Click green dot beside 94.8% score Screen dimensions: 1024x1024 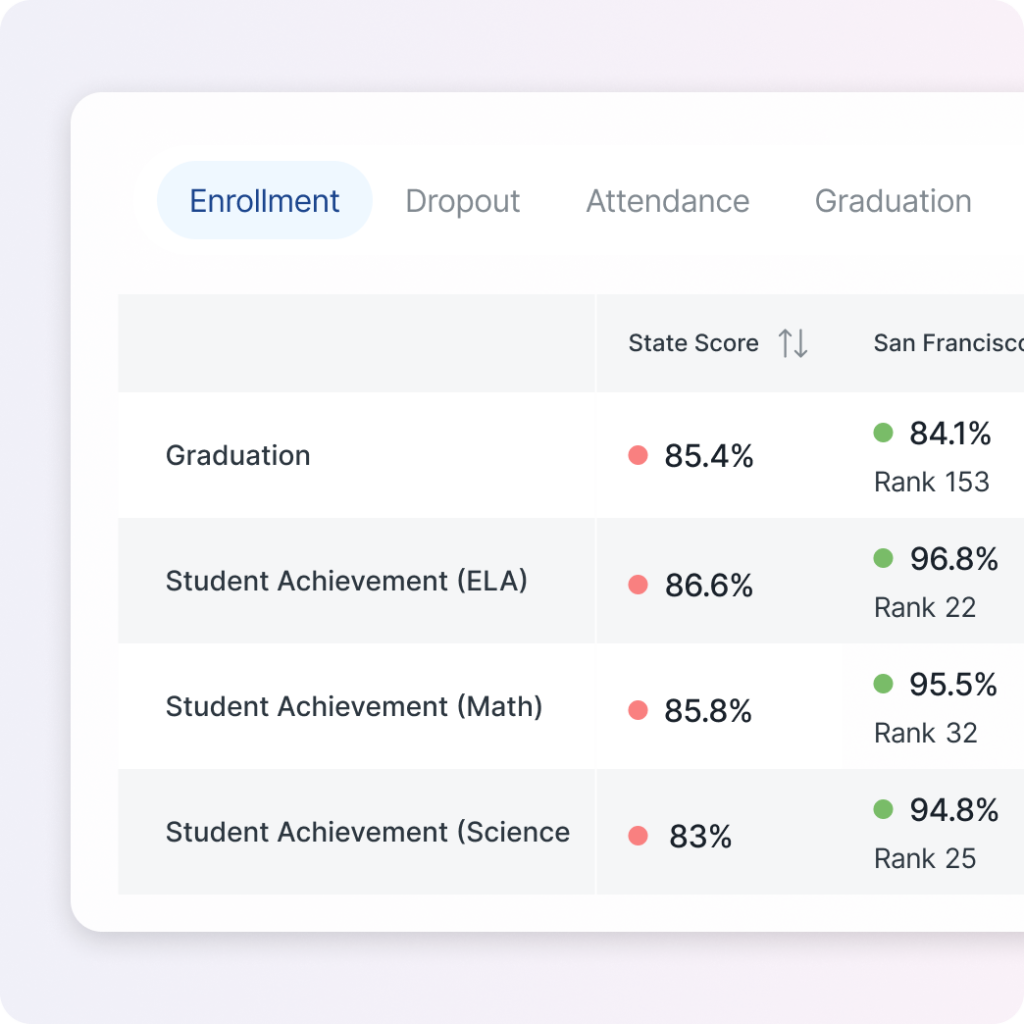[x=883, y=810]
